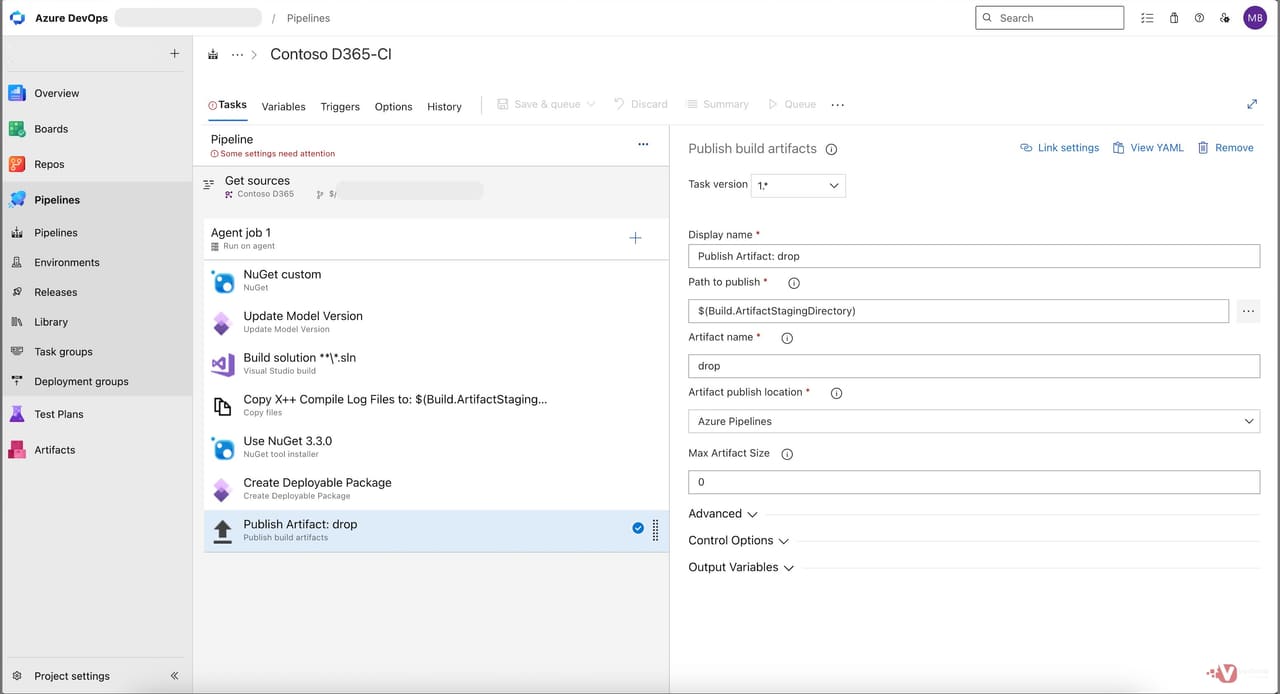
Task: Click View YAML
Action: 1148,148
